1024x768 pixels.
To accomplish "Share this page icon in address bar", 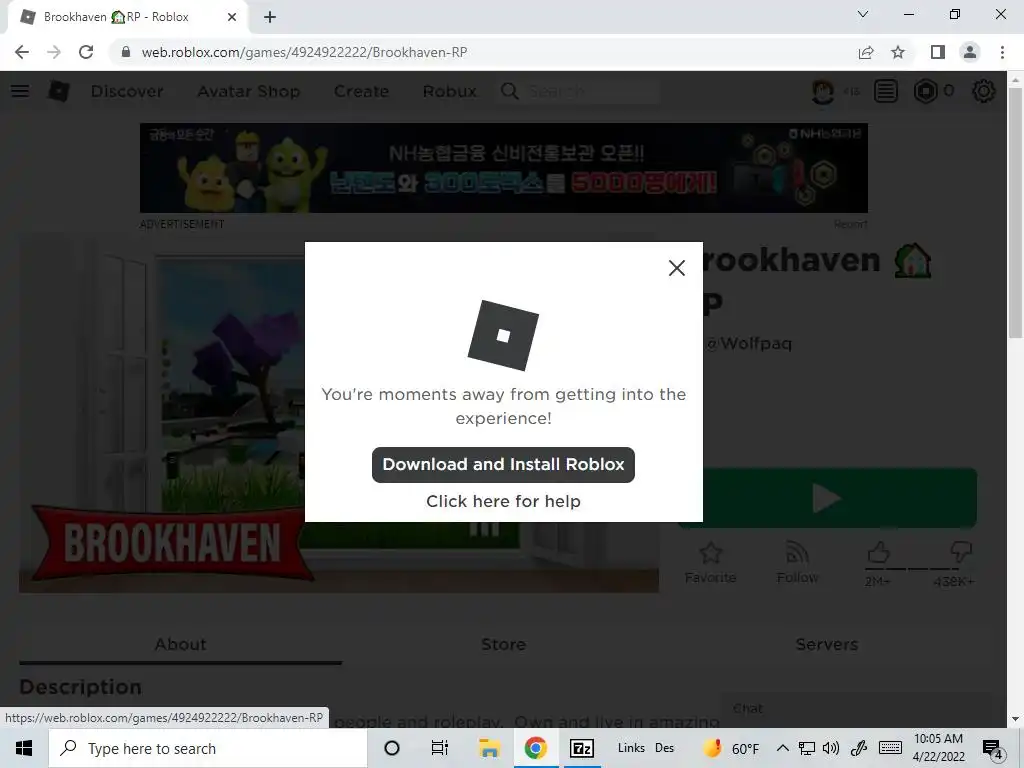I will click(x=866, y=52).
